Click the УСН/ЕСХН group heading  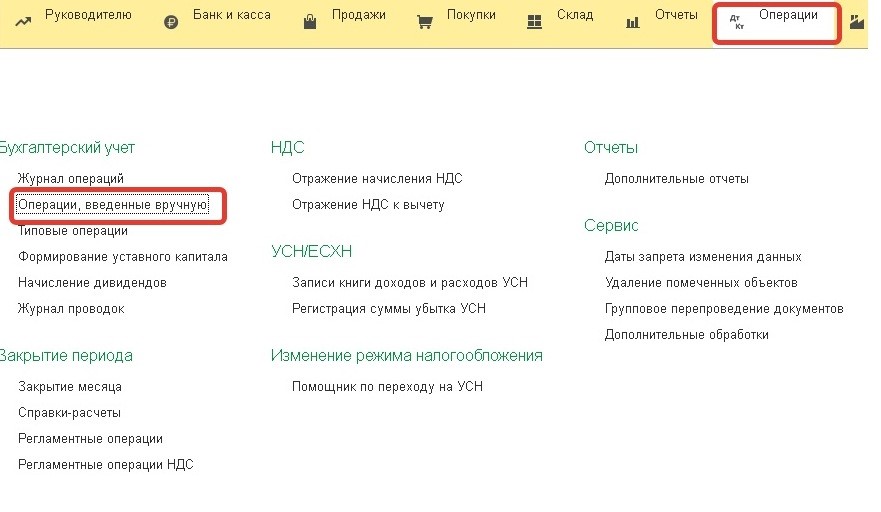(x=311, y=251)
